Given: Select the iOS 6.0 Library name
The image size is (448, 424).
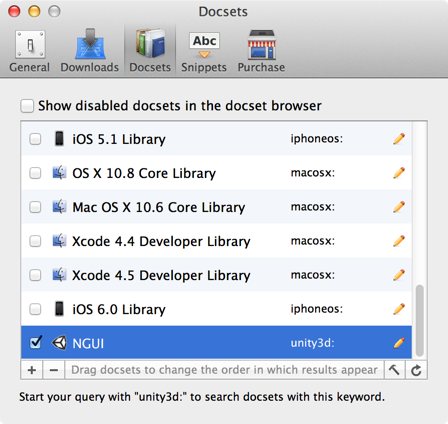Looking at the screenshot, I should [119, 309].
